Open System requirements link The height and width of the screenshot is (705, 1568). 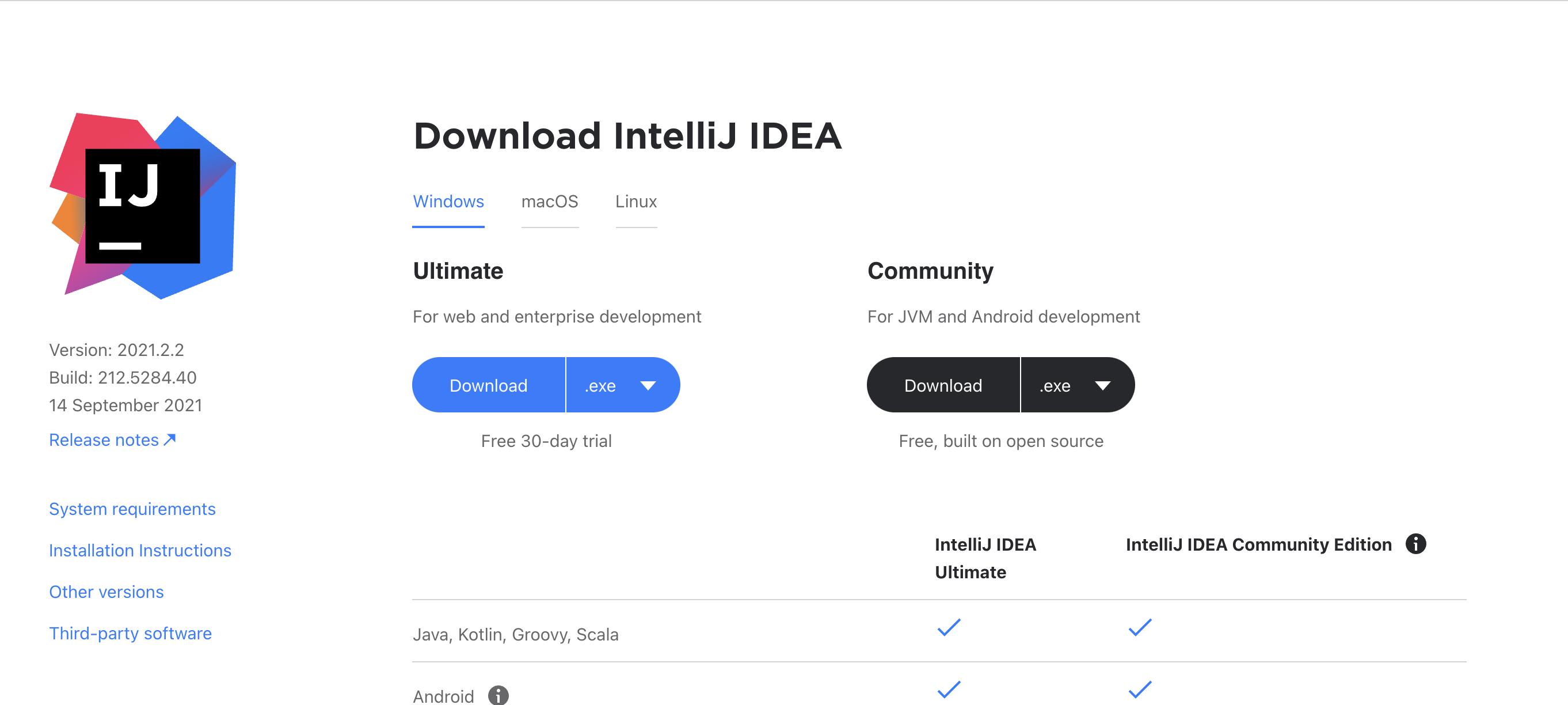[x=132, y=509]
